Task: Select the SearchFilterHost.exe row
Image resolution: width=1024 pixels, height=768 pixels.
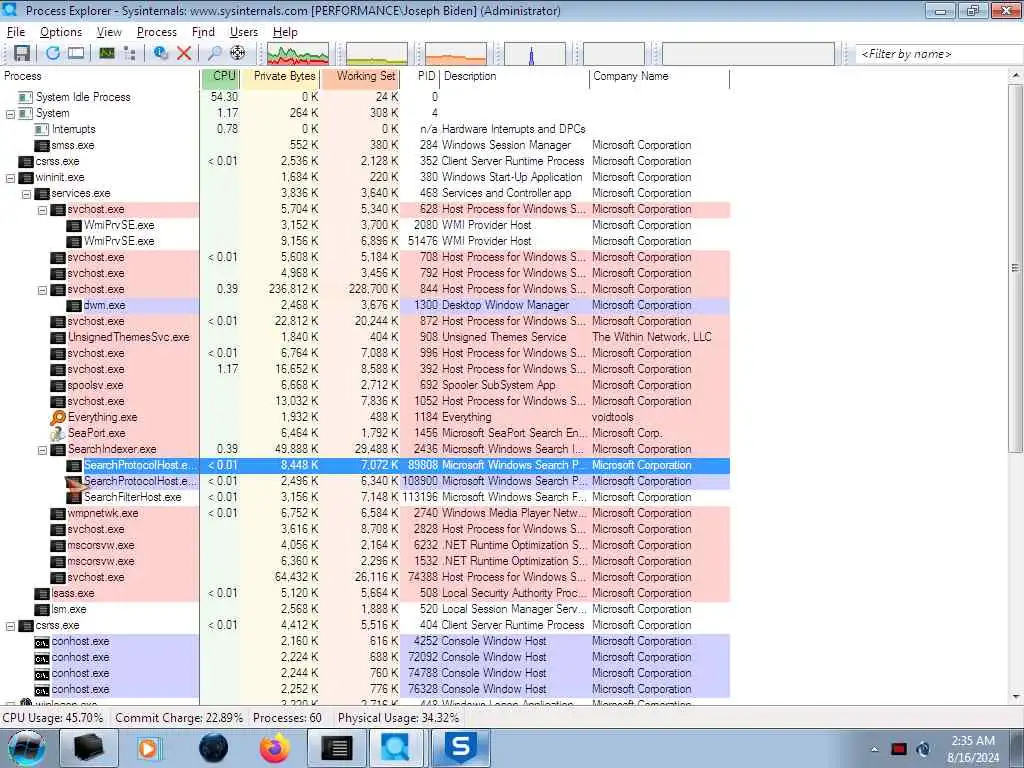Action: tap(364, 498)
